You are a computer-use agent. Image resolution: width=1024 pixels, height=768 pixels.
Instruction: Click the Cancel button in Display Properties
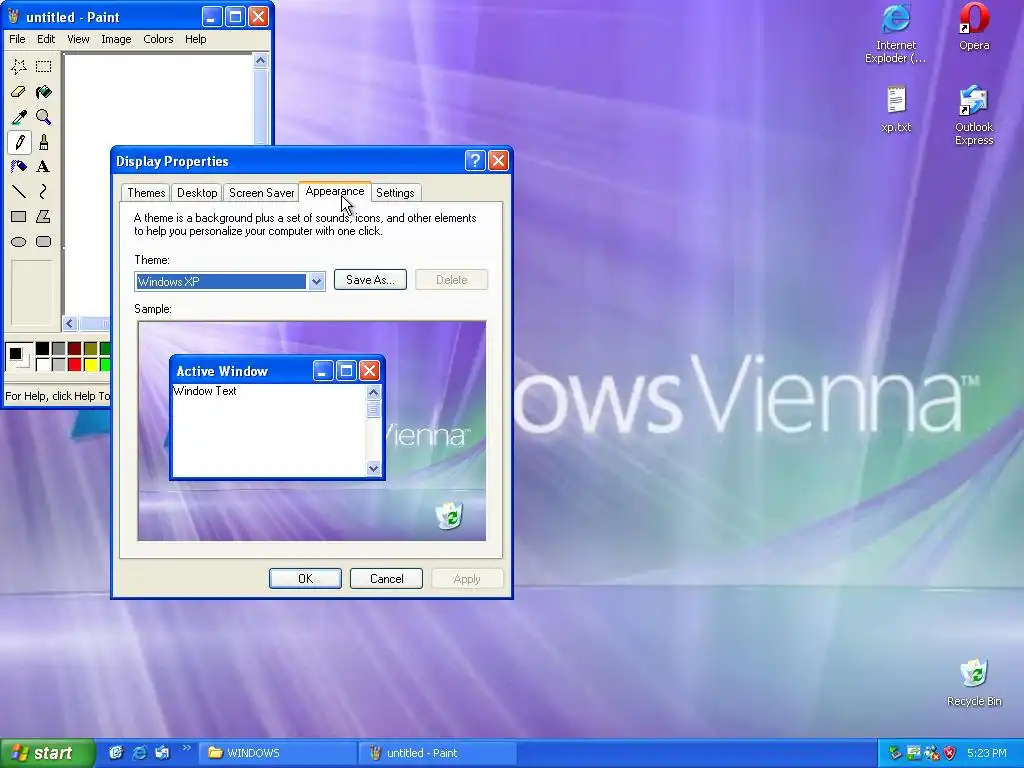click(387, 579)
